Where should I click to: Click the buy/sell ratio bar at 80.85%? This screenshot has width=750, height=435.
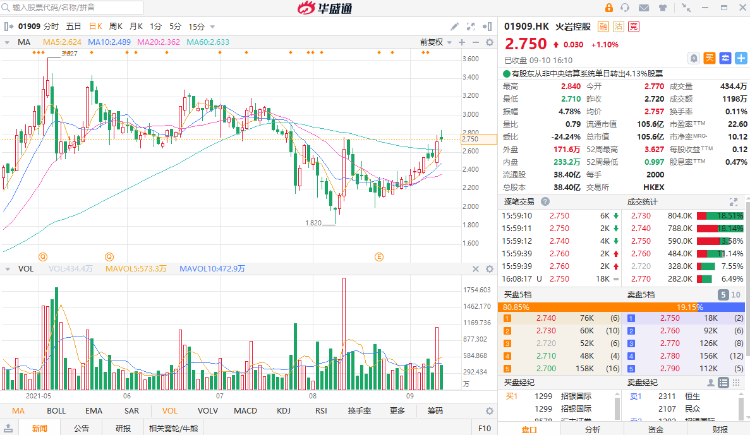tap(621, 307)
